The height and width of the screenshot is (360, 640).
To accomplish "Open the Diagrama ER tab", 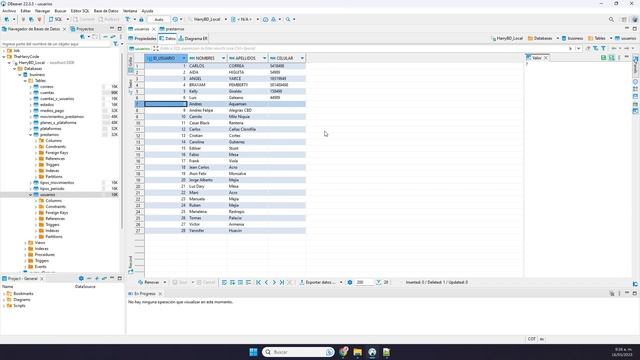I will point(193,38).
